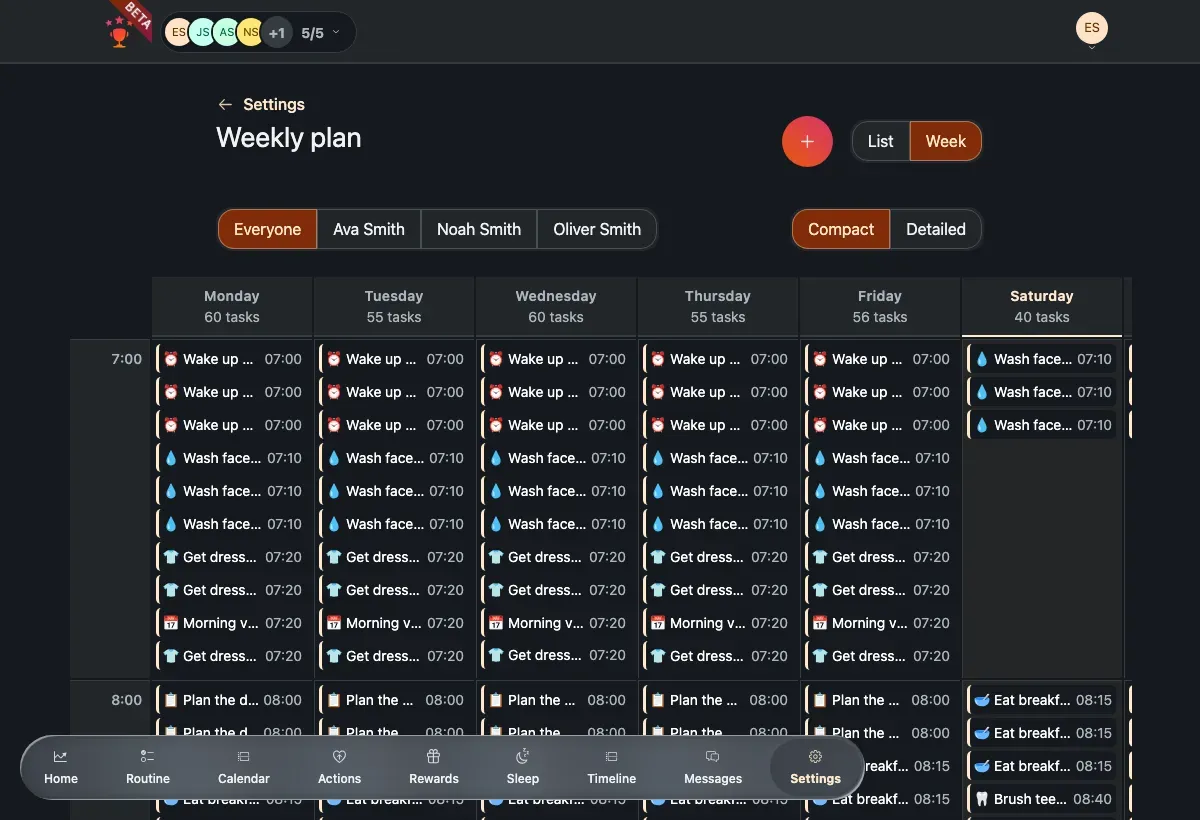Filter tasks for Everyone
The height and width of the screenshot is (820, 1200).
click(x=267, y=229)
